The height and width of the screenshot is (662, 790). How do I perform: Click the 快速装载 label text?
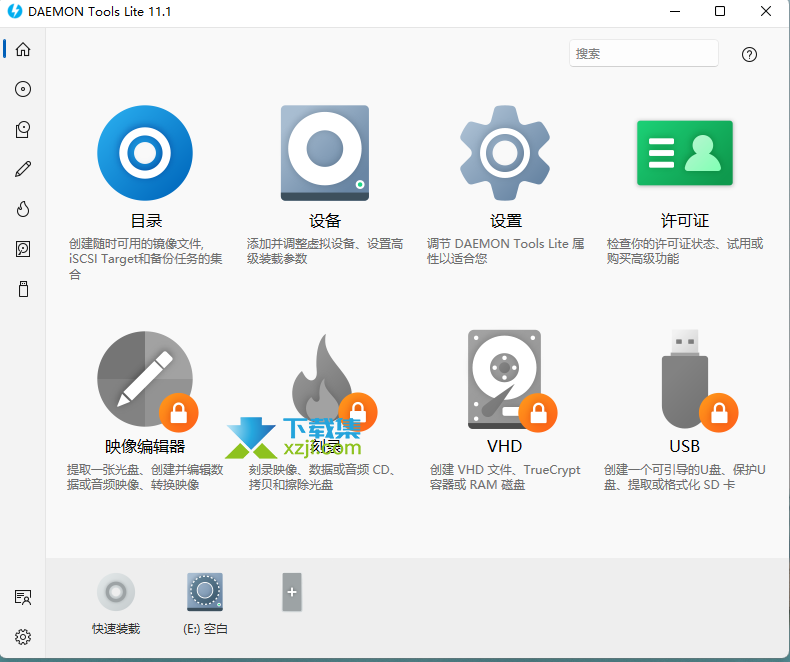(x=116, y=629)
